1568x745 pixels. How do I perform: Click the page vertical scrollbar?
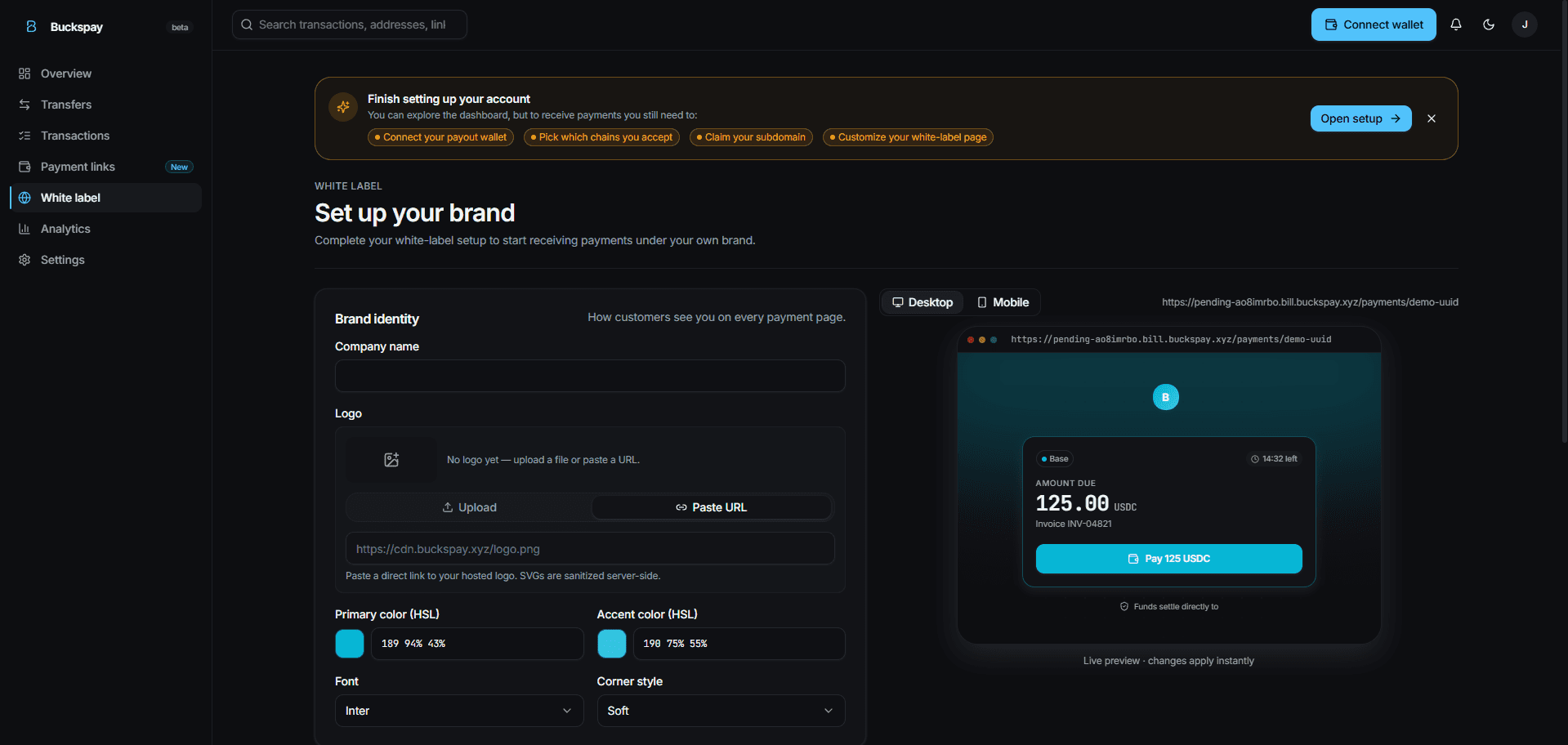tap(1564, 221)
